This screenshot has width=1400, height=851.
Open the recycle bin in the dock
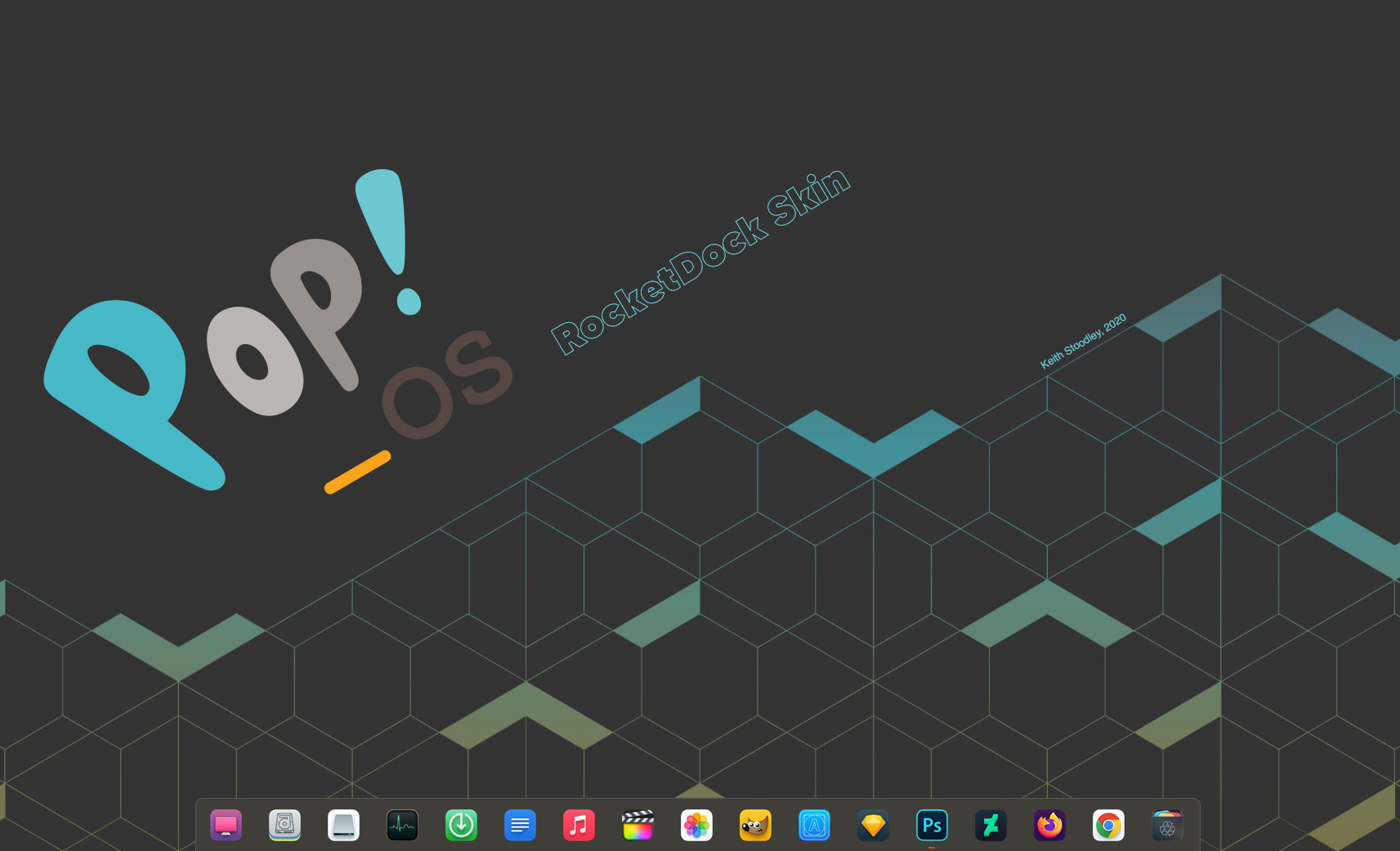(x=1167, y=826)
